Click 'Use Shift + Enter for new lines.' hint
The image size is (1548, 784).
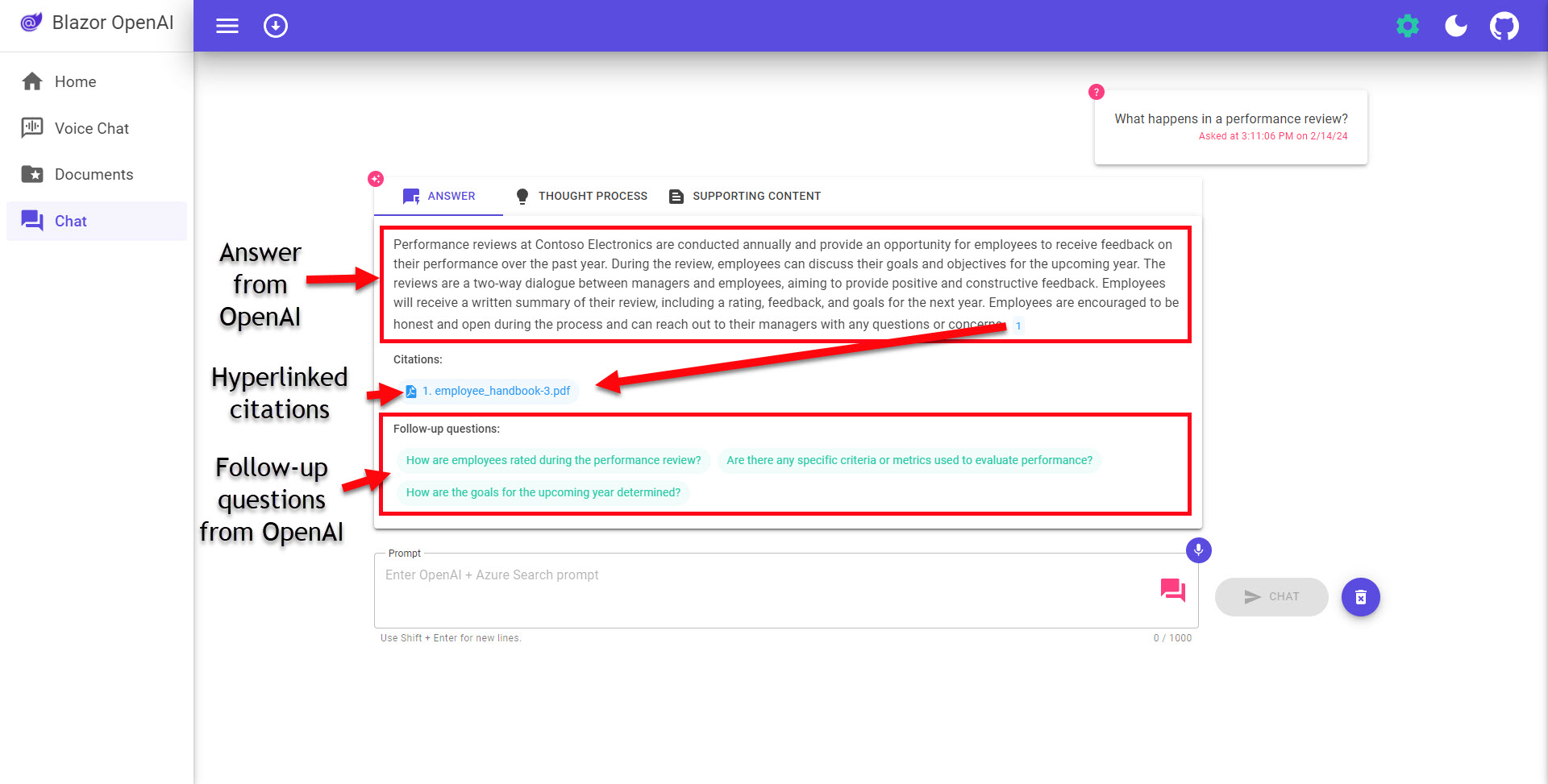[x=451, y=638]
